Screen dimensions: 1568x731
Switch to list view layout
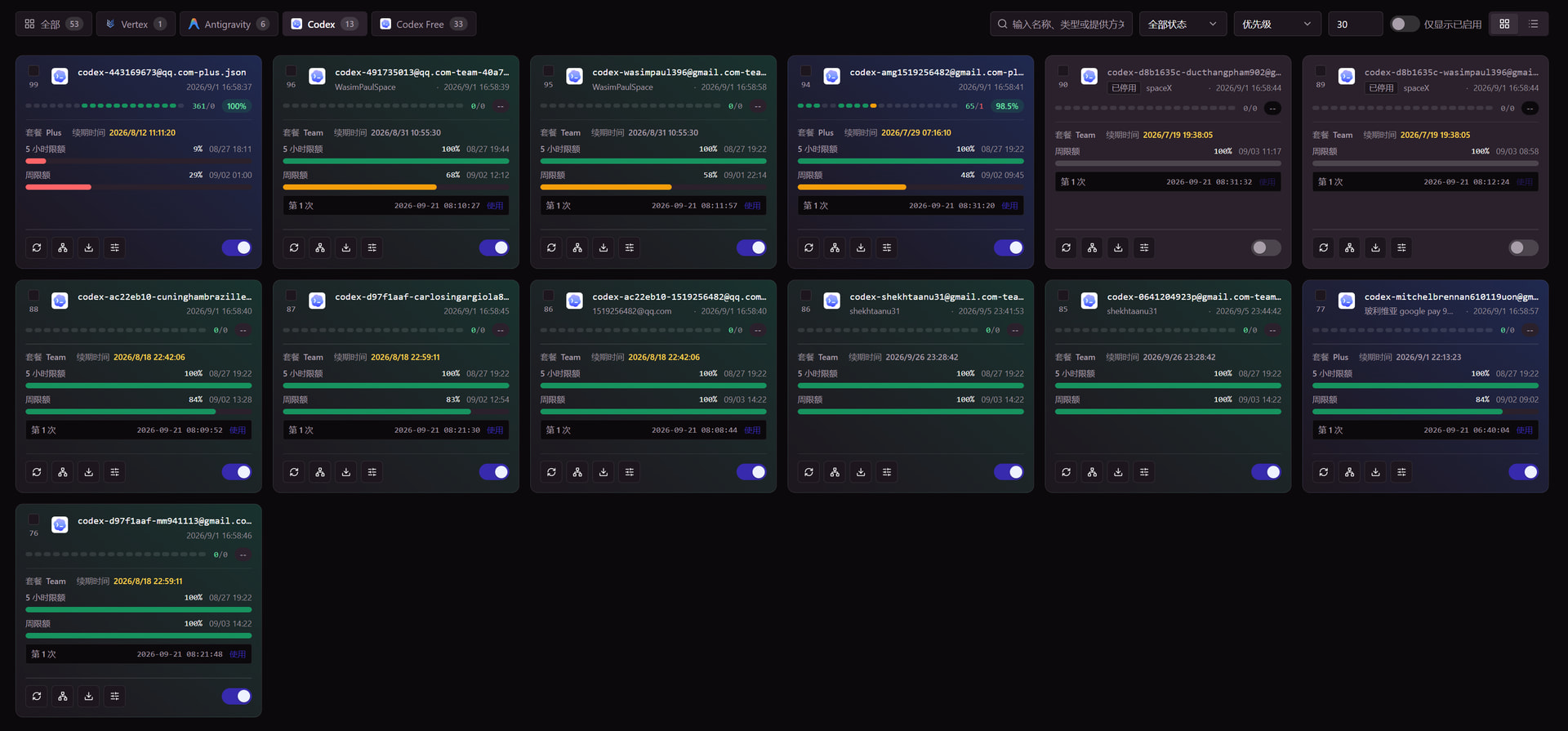point(1534,24)
